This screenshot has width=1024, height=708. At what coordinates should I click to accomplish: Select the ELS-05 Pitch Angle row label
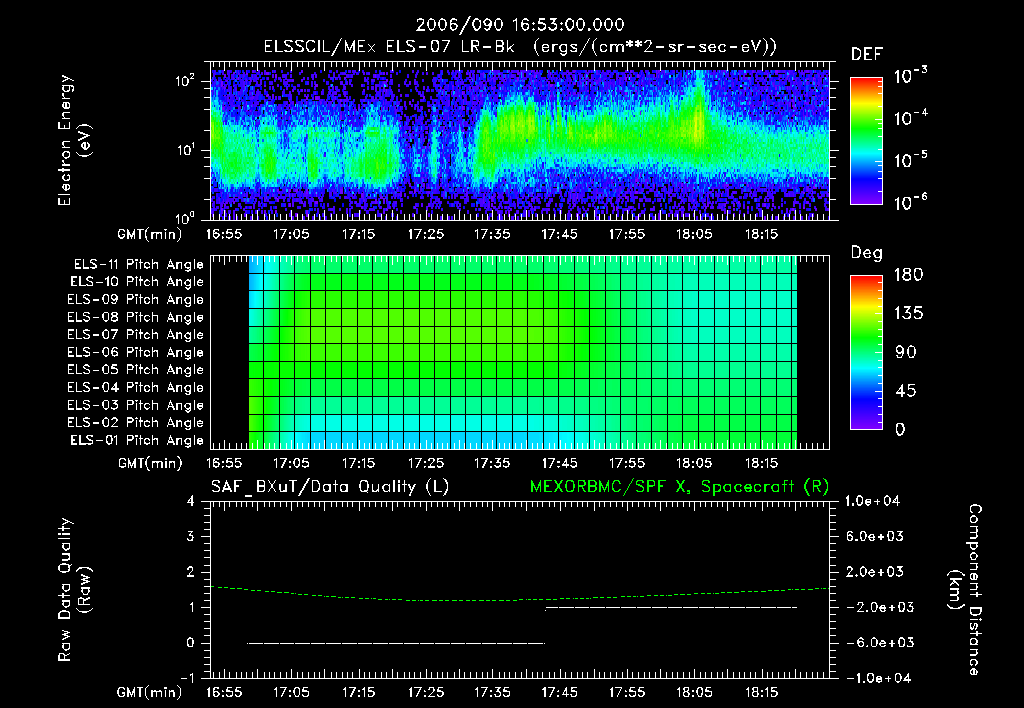[x=135, y=370]
